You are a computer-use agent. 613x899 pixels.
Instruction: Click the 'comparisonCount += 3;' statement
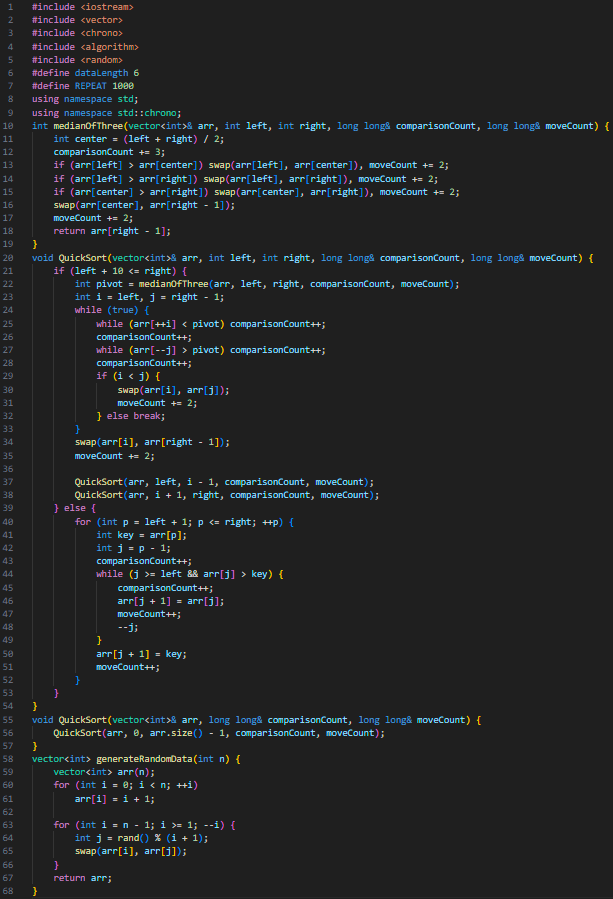pos(110,152)
